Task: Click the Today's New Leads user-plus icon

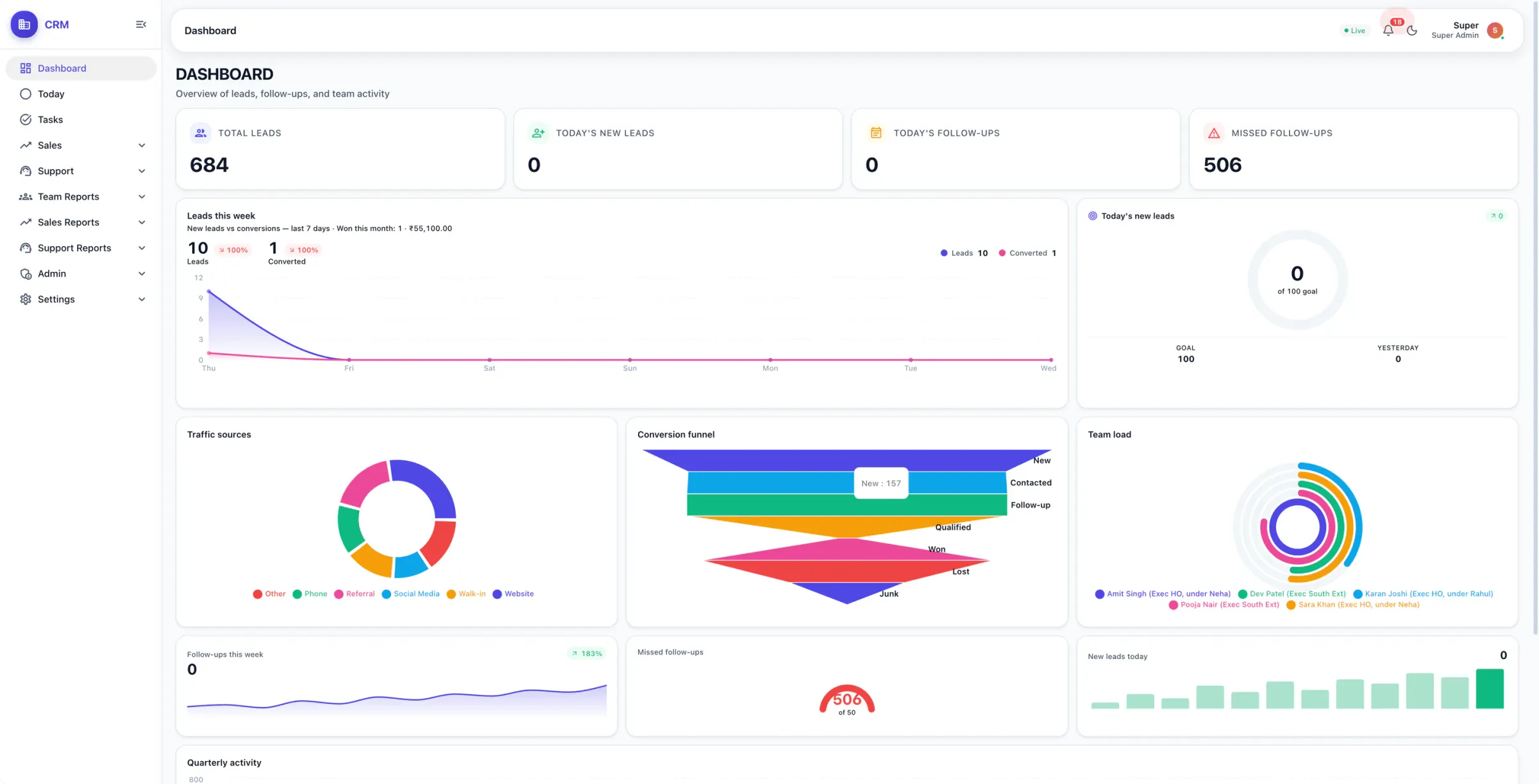Action: (538, 133)
